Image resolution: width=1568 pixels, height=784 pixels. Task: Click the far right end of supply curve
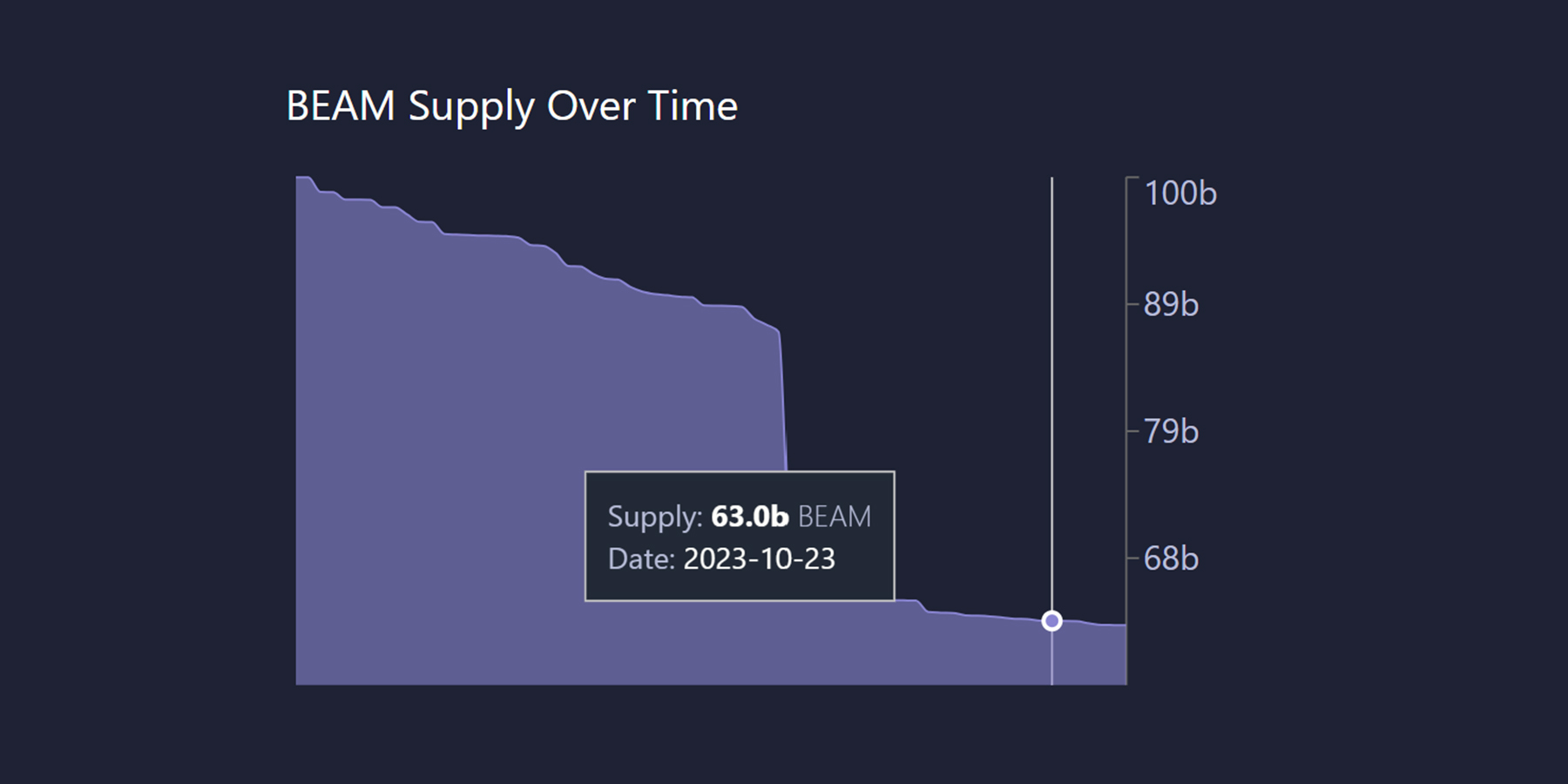tap(1122, 625)
